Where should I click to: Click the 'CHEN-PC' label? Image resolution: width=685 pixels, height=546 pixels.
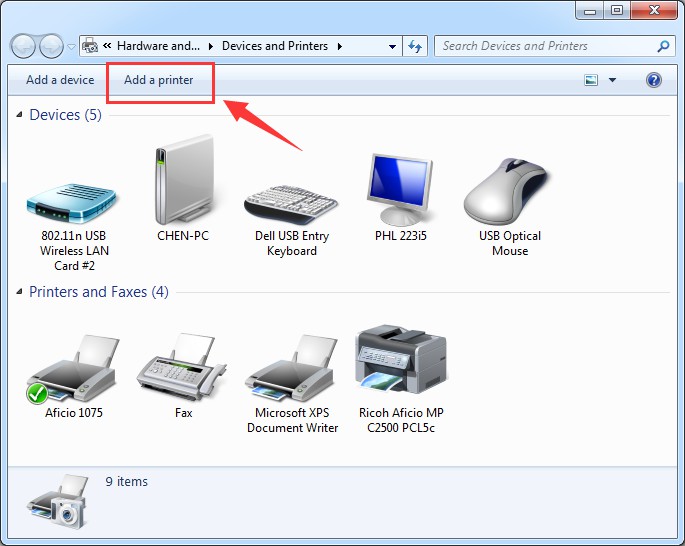[x=183, y=236]
